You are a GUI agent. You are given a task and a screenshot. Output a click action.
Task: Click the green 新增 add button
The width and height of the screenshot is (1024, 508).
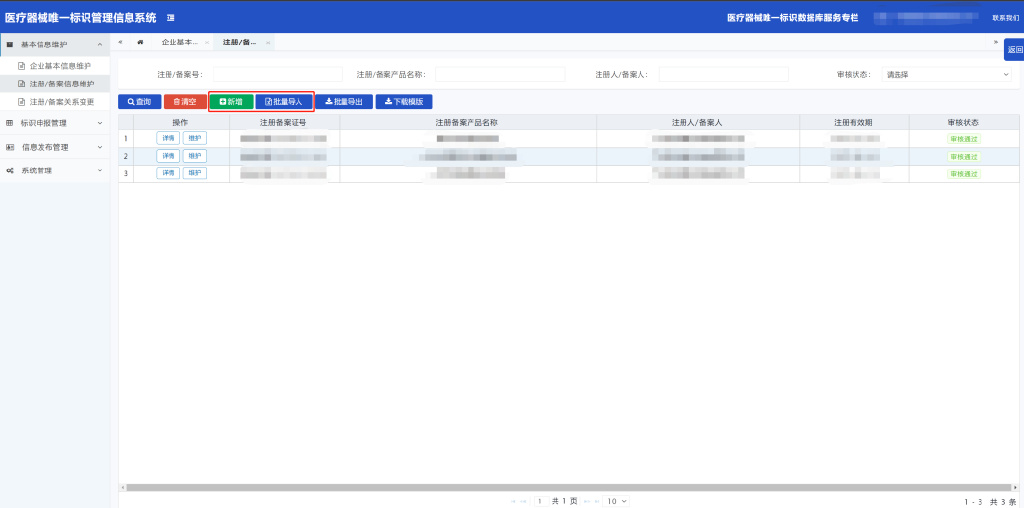tap(231, 102)
